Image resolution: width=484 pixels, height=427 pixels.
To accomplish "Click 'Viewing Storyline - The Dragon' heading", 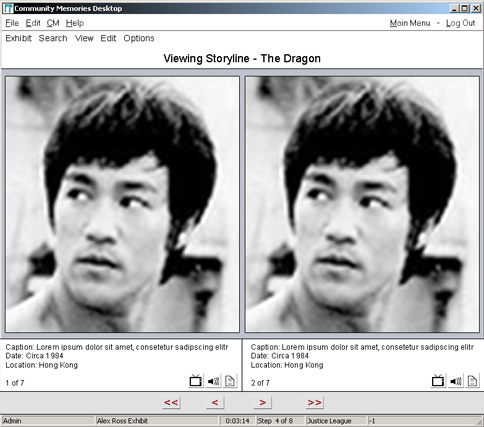I will pyautogui.click(x=242, y=58).
